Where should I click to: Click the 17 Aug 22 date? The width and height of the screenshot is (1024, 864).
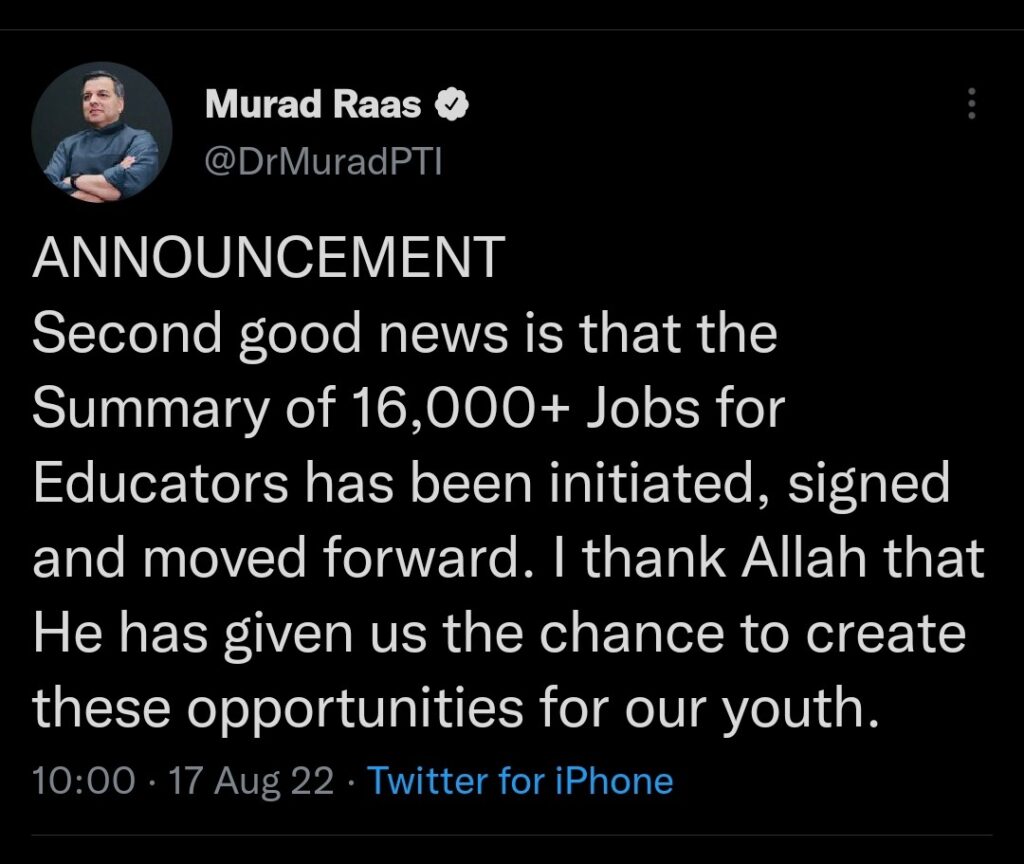[253, 780]
